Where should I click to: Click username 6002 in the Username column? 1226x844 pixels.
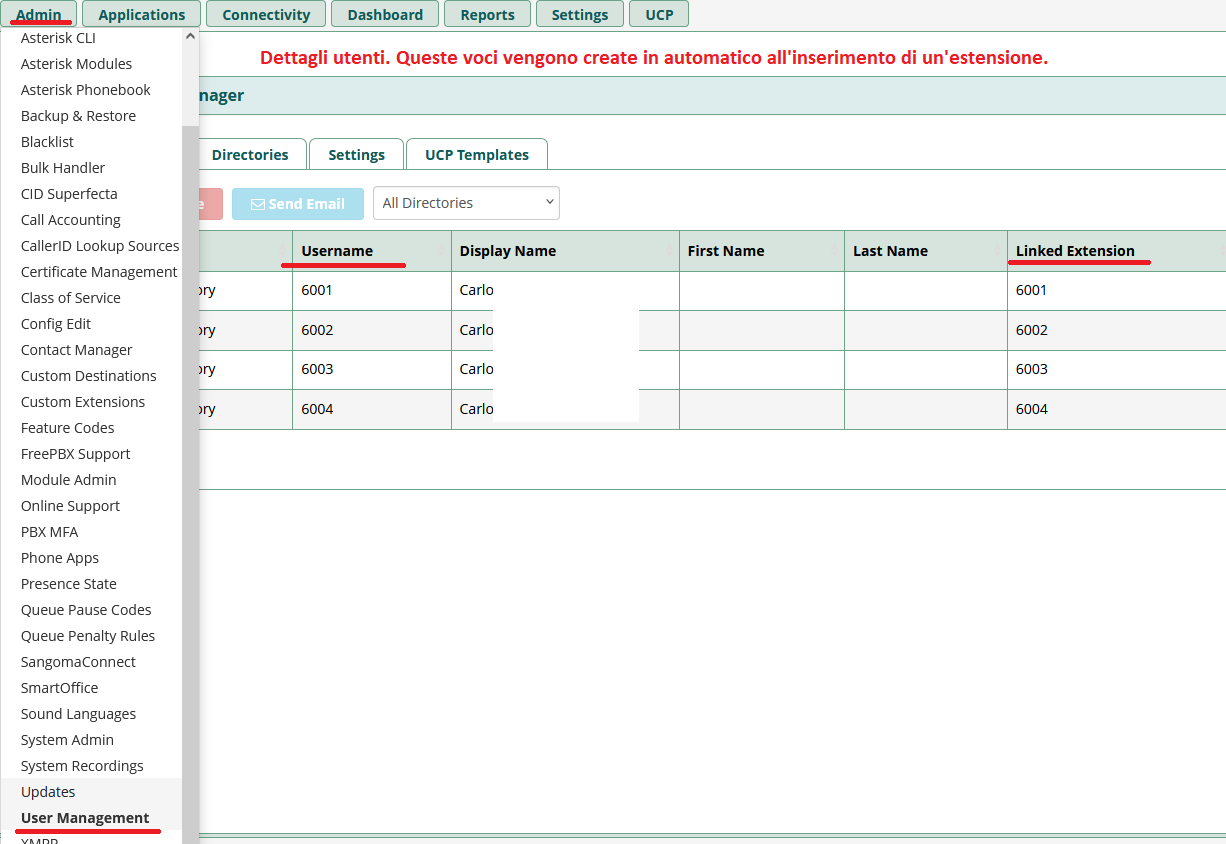click(317, 330)
